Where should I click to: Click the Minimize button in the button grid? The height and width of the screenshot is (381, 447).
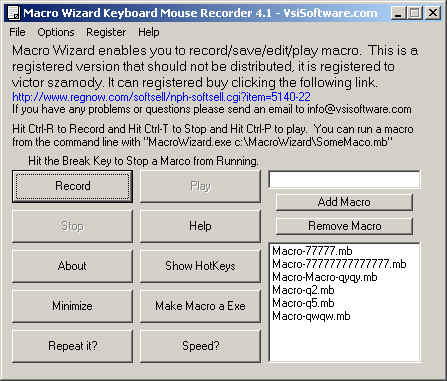(72, 306)
